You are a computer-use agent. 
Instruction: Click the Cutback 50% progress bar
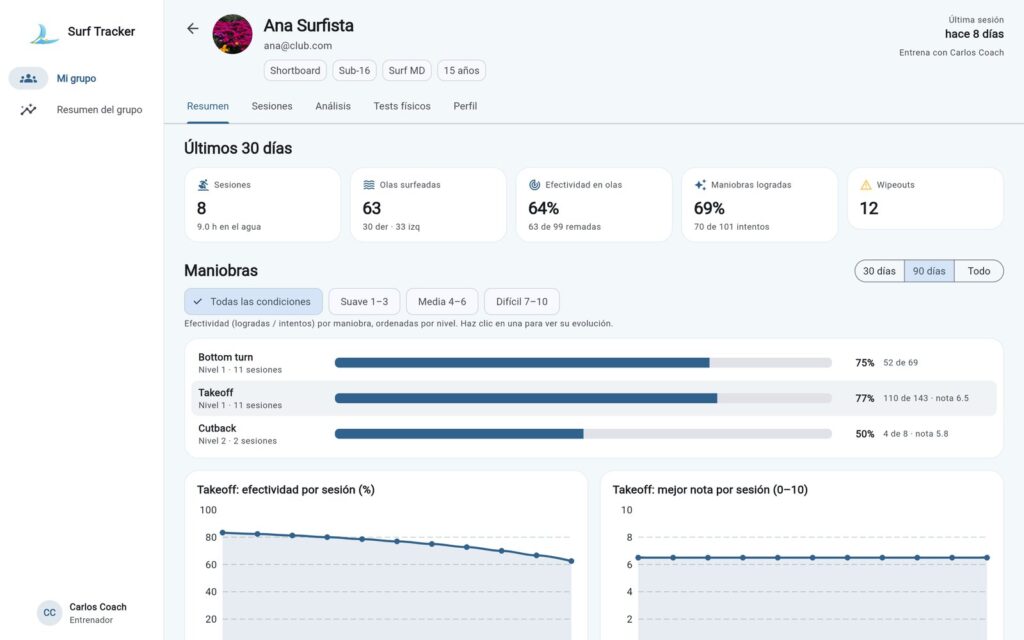583,434
